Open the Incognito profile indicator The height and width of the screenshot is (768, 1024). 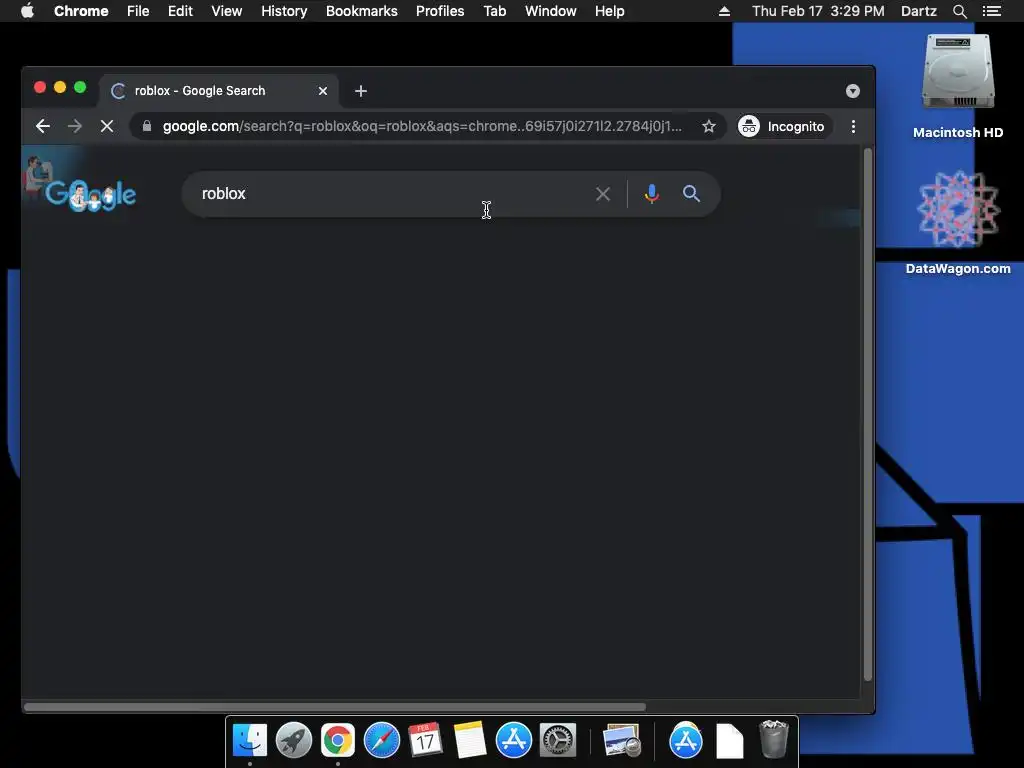(783, 126)
